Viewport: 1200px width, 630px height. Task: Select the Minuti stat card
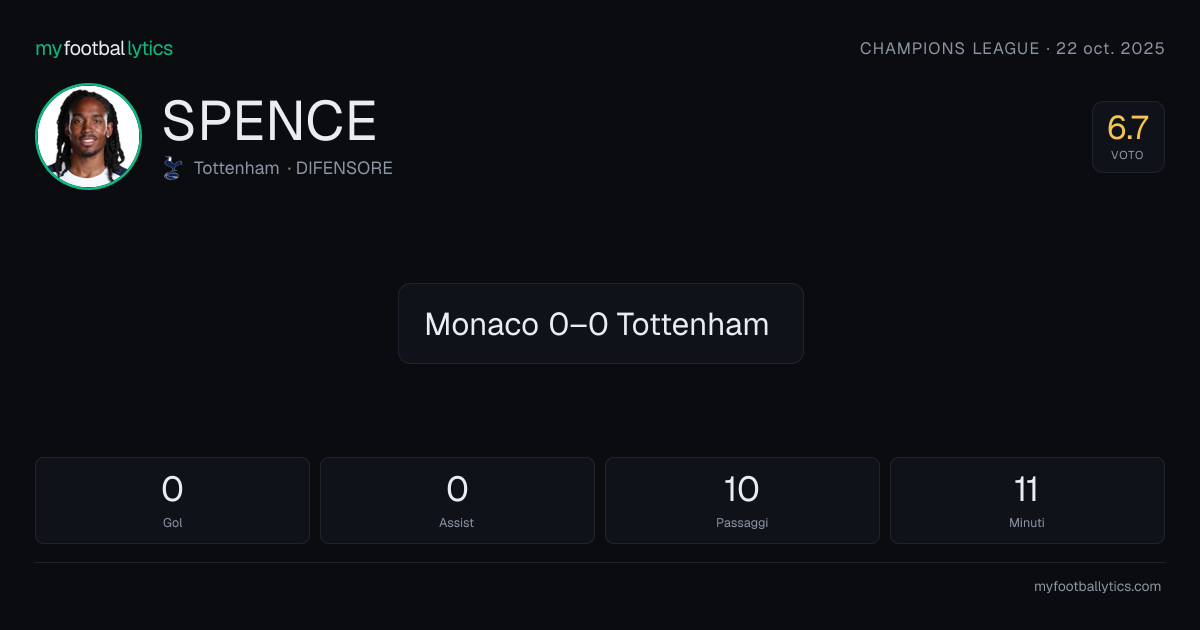point(1027,500)
